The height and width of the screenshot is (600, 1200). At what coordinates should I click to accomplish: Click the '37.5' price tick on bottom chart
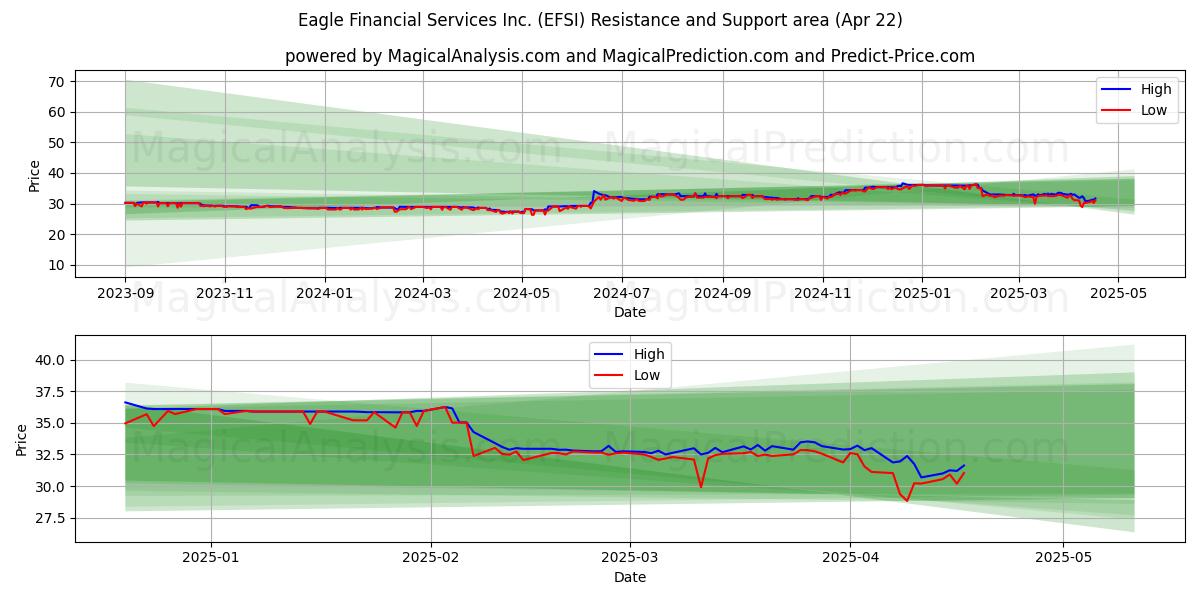51,392
